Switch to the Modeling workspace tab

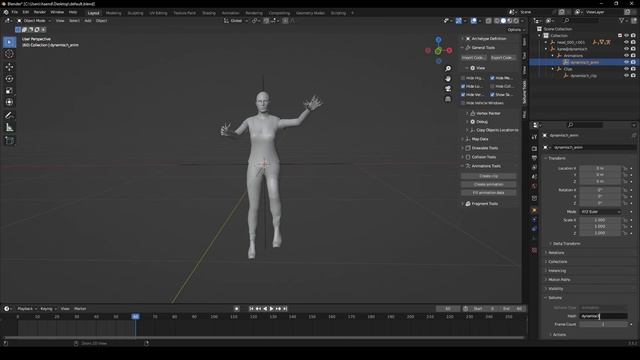[x=113, y=13]
